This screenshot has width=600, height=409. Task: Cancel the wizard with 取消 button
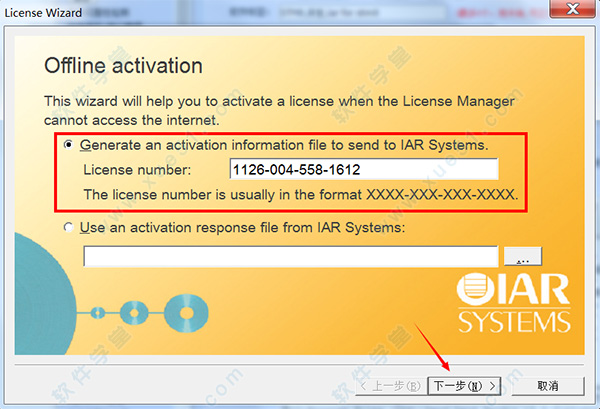click(x=548, y=386)
